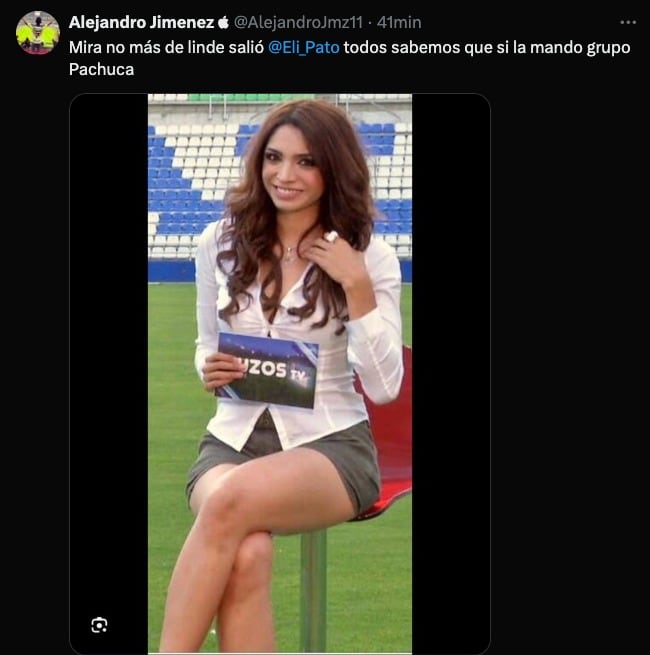Open the tweet's three-dot more options menu
The width and height of the screenshot is (650, 655).
pos(628,22)
